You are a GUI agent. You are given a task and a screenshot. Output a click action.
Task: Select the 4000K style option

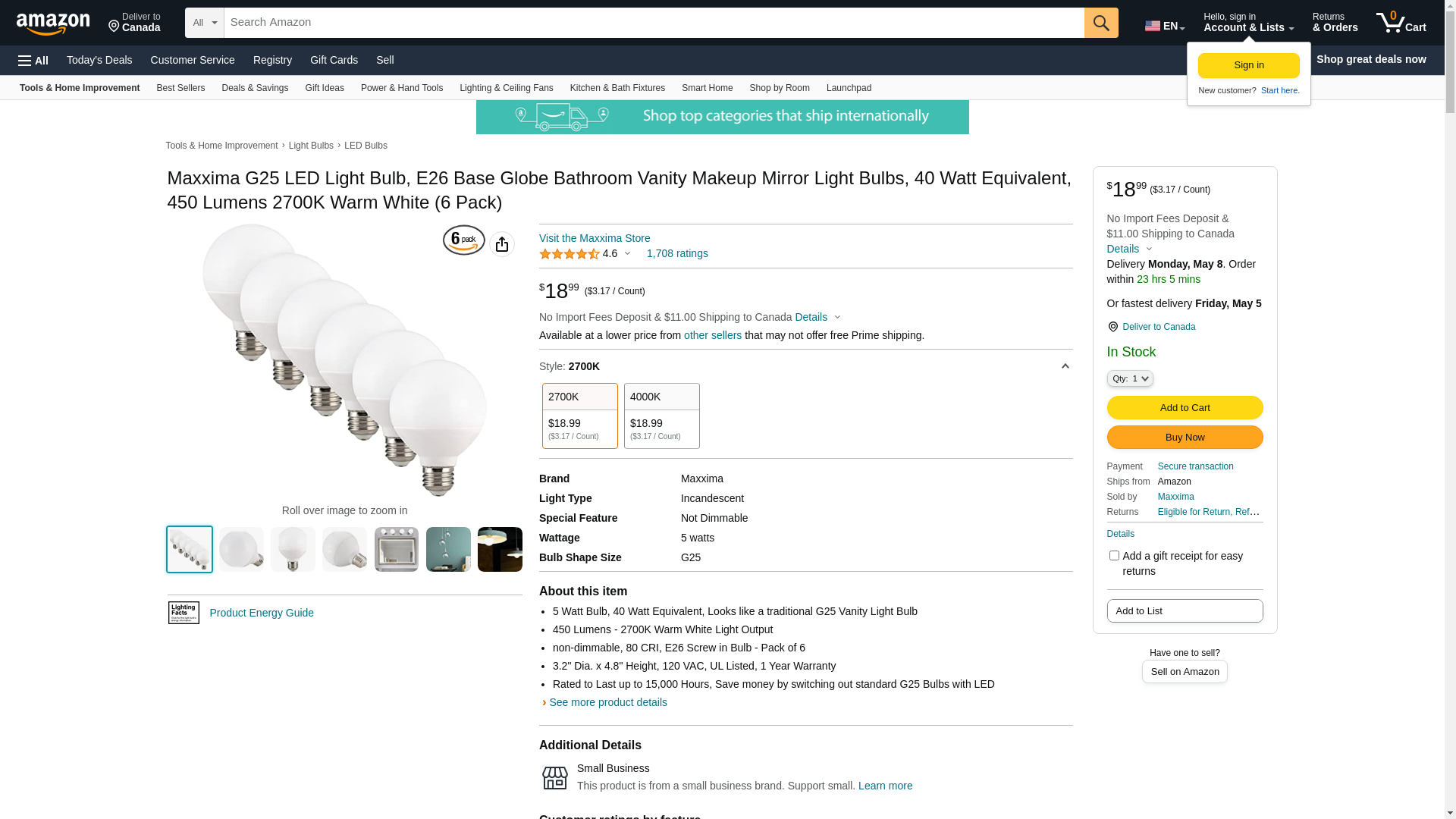point(661,416)
